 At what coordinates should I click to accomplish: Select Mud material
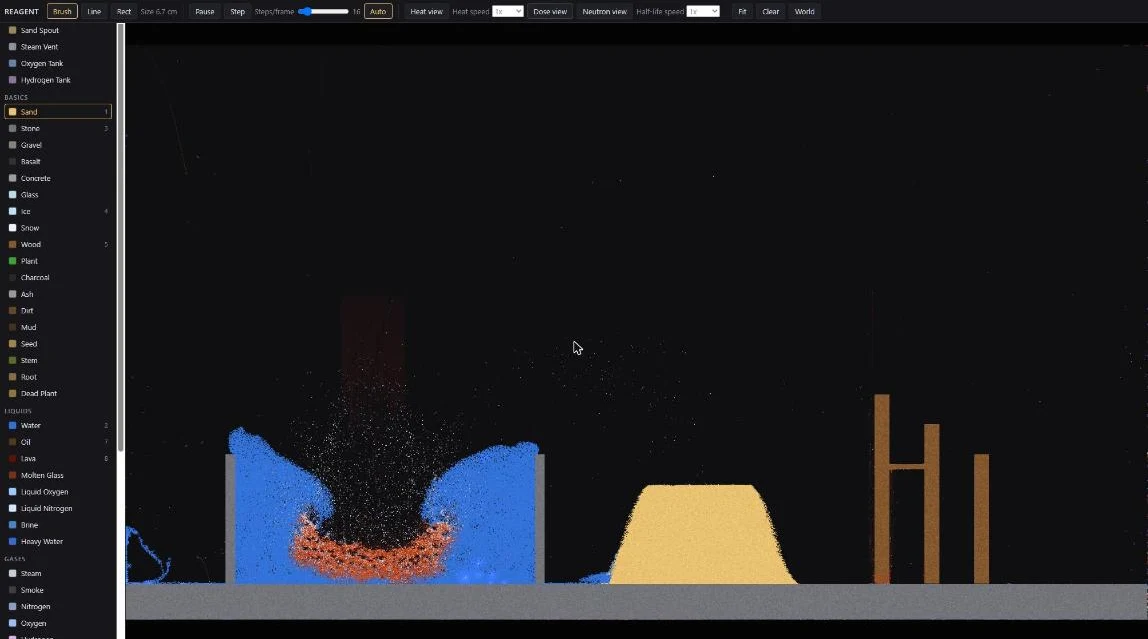pos(58,327)
